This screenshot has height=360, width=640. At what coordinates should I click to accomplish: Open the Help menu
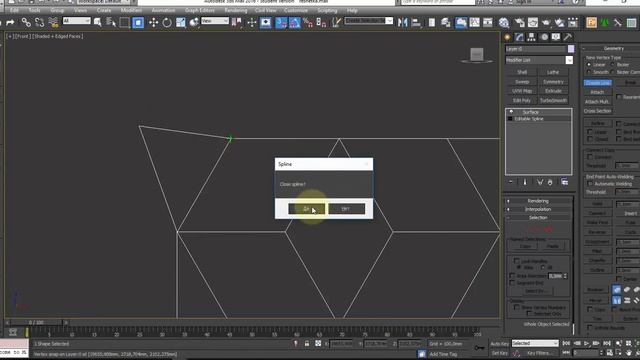352,10
